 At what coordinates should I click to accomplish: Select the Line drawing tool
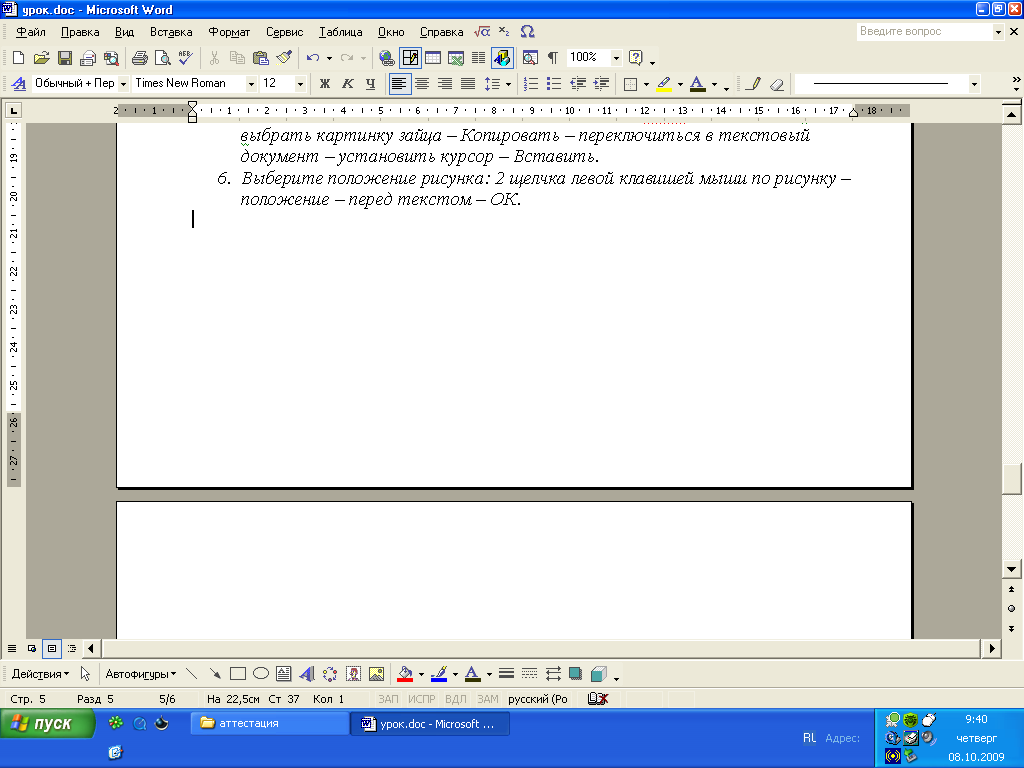click(x=191, y=673)
